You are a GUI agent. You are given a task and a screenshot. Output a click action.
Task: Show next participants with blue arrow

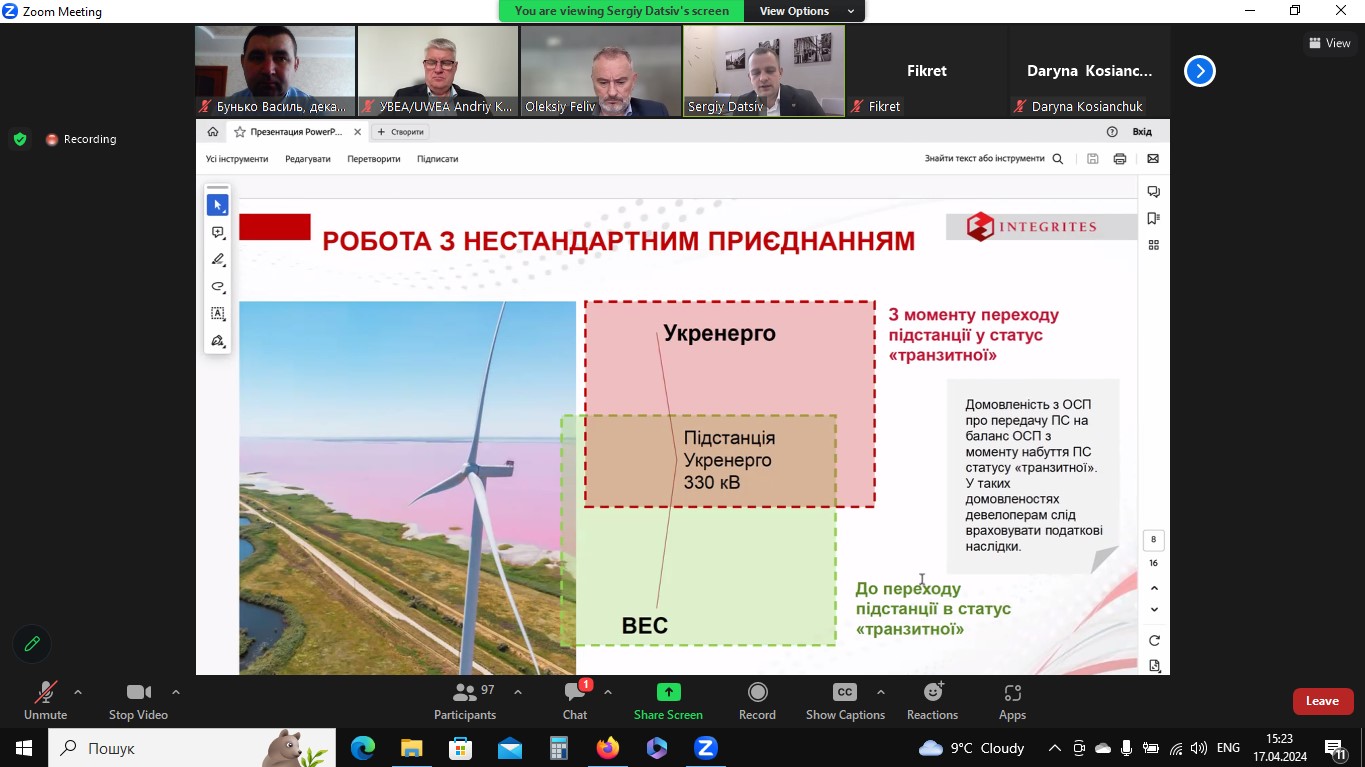coord(1200,71)
